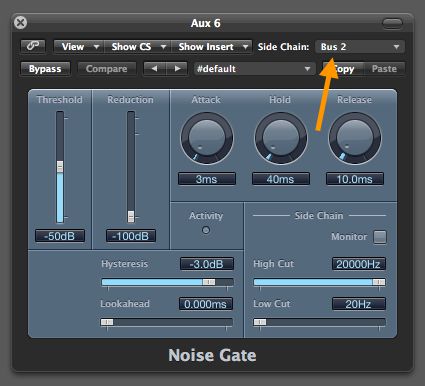Click the Copy button
The height and width of the screenshot is (386, 425).
[x=343, y=69]
